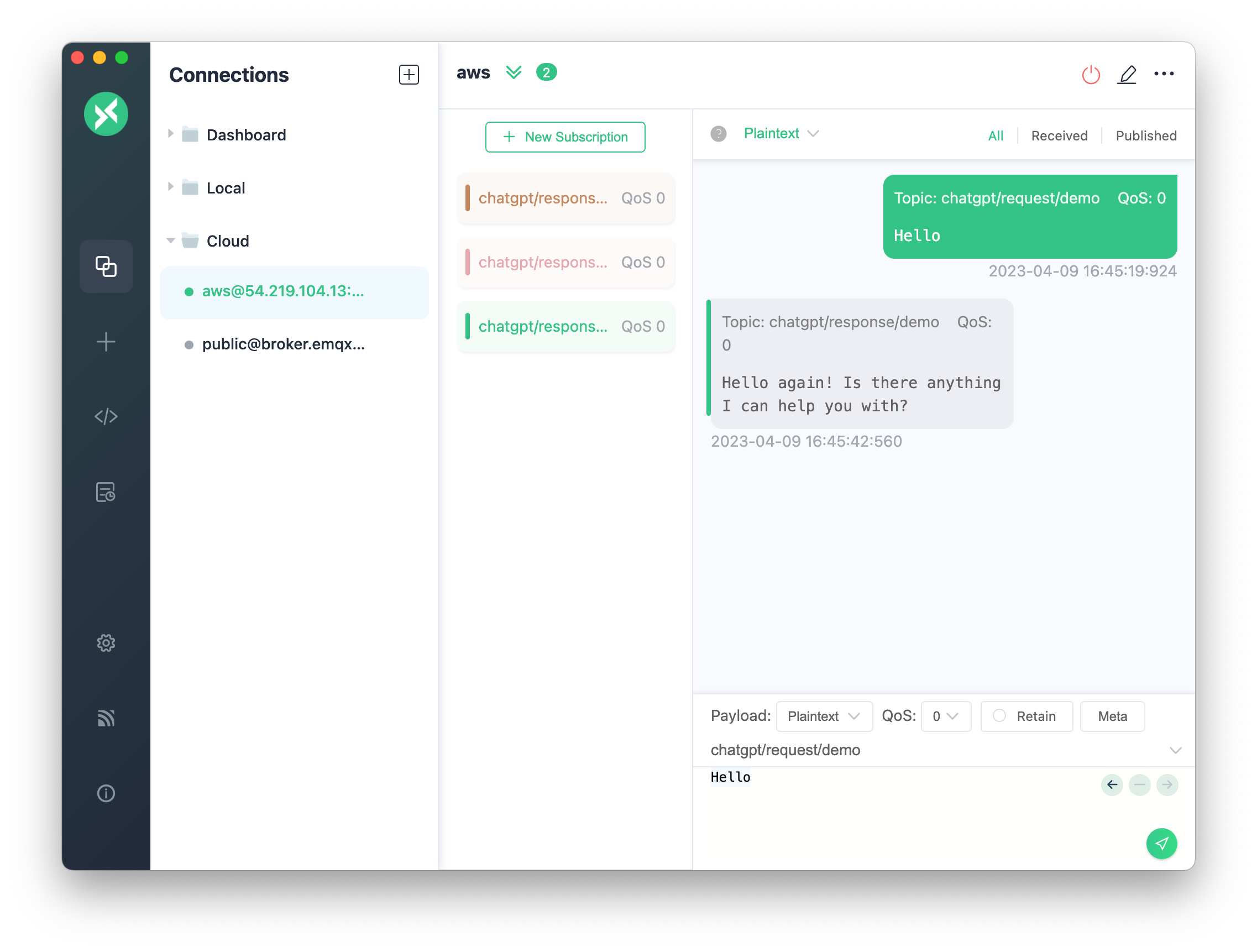Click the chatgpt/request/demo topic input field
Viewport: 1257px width, 952px height.
tap(940, 749)
